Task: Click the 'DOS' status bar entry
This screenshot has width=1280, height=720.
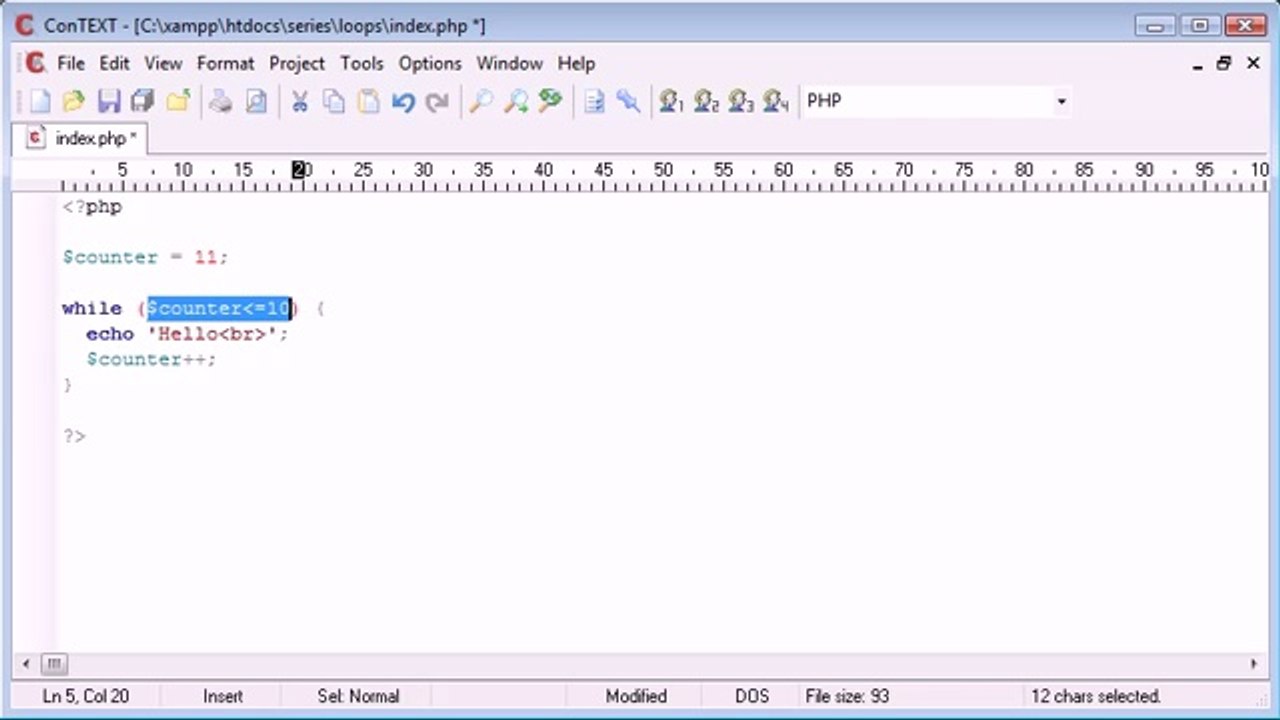Action: click(752, 696)
